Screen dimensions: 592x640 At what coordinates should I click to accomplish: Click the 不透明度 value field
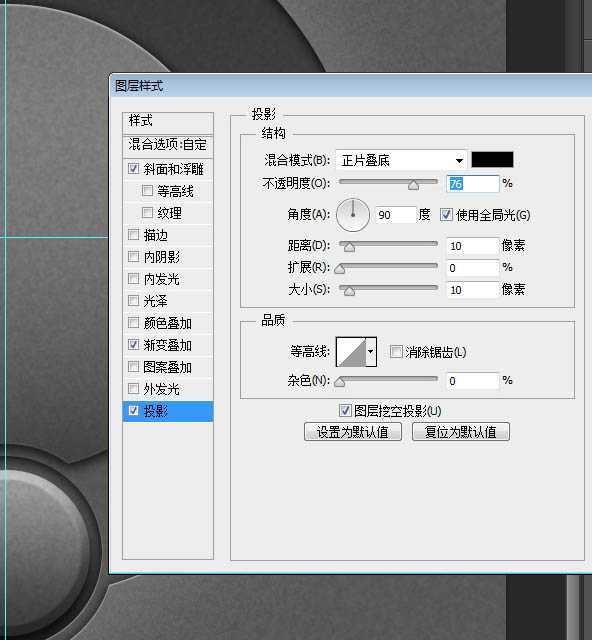473,184
